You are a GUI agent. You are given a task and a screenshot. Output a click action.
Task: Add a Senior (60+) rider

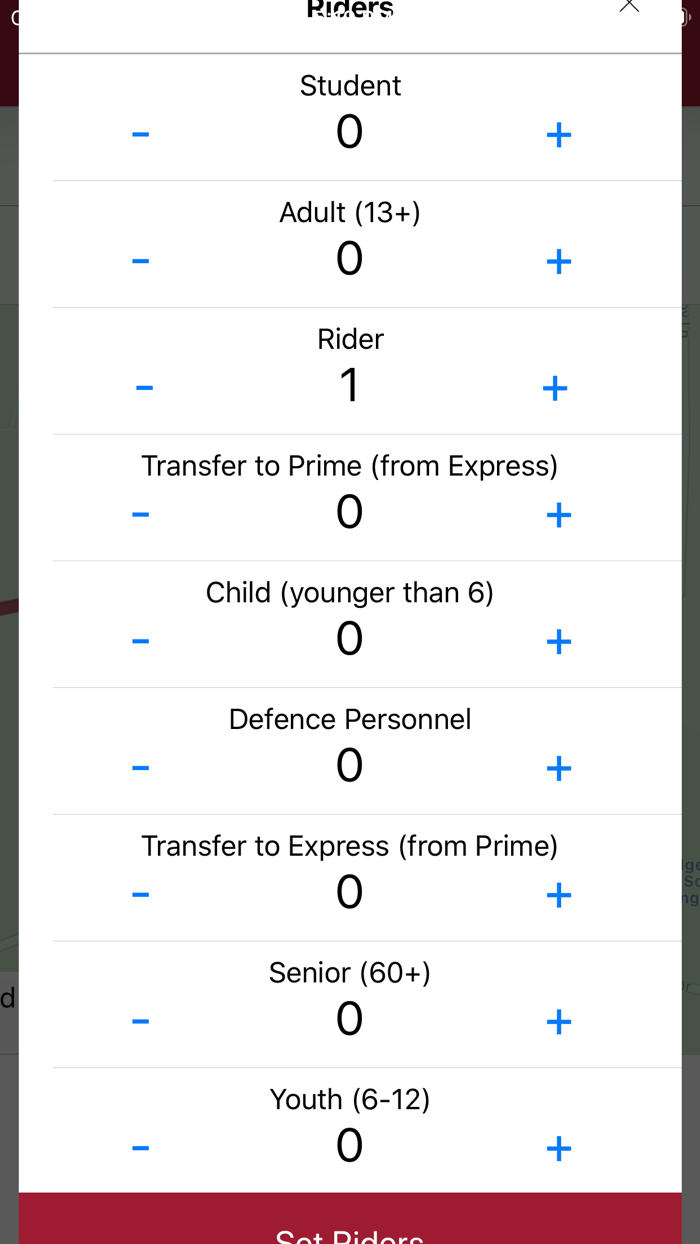(x=559, y=1021)
